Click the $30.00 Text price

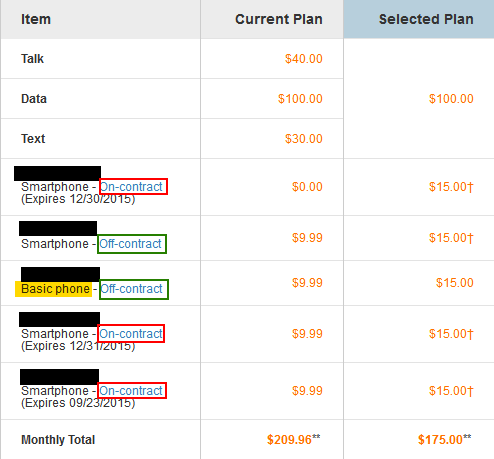pos(304,139)
